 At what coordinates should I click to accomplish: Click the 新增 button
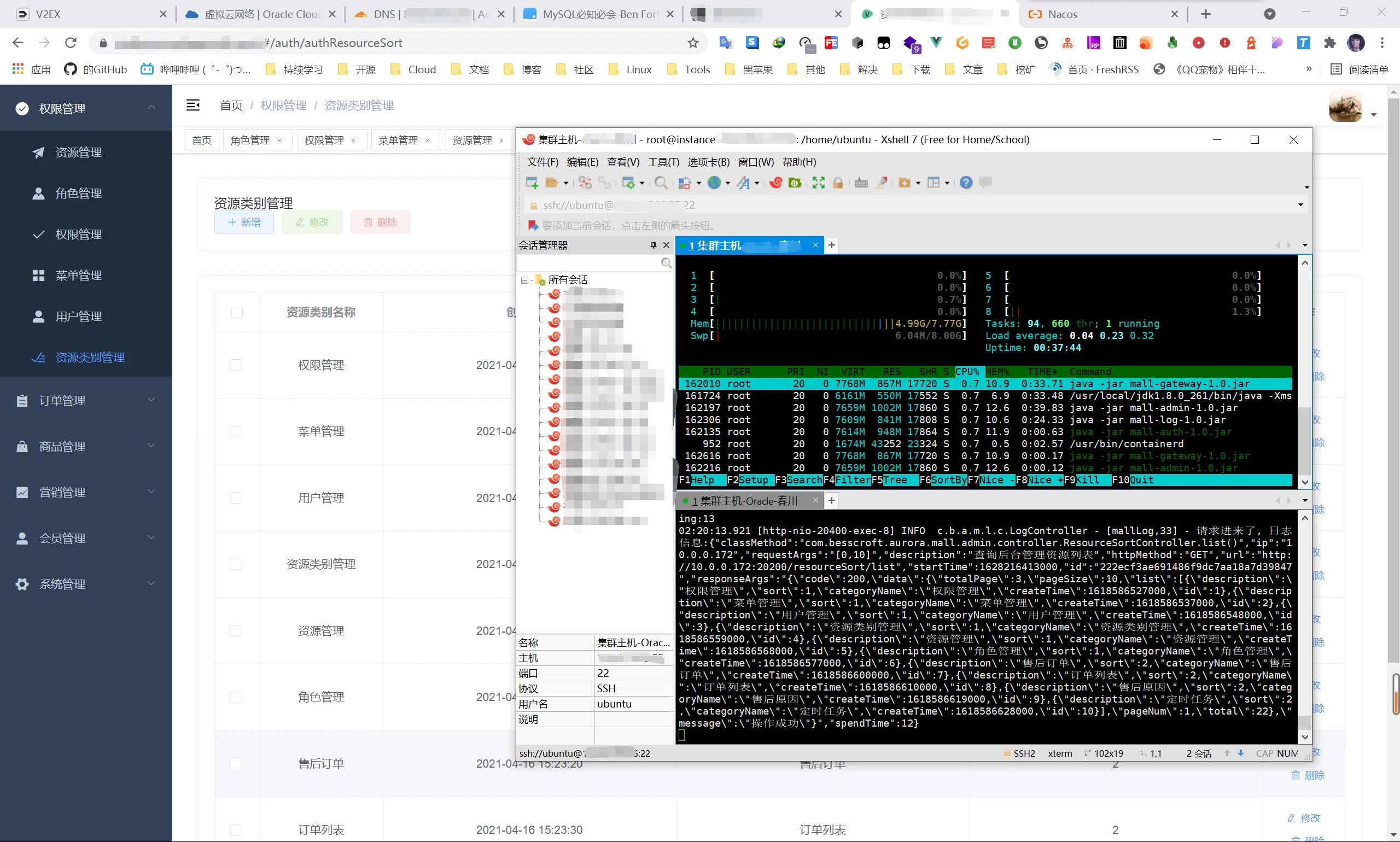click(x=244, y=223)
